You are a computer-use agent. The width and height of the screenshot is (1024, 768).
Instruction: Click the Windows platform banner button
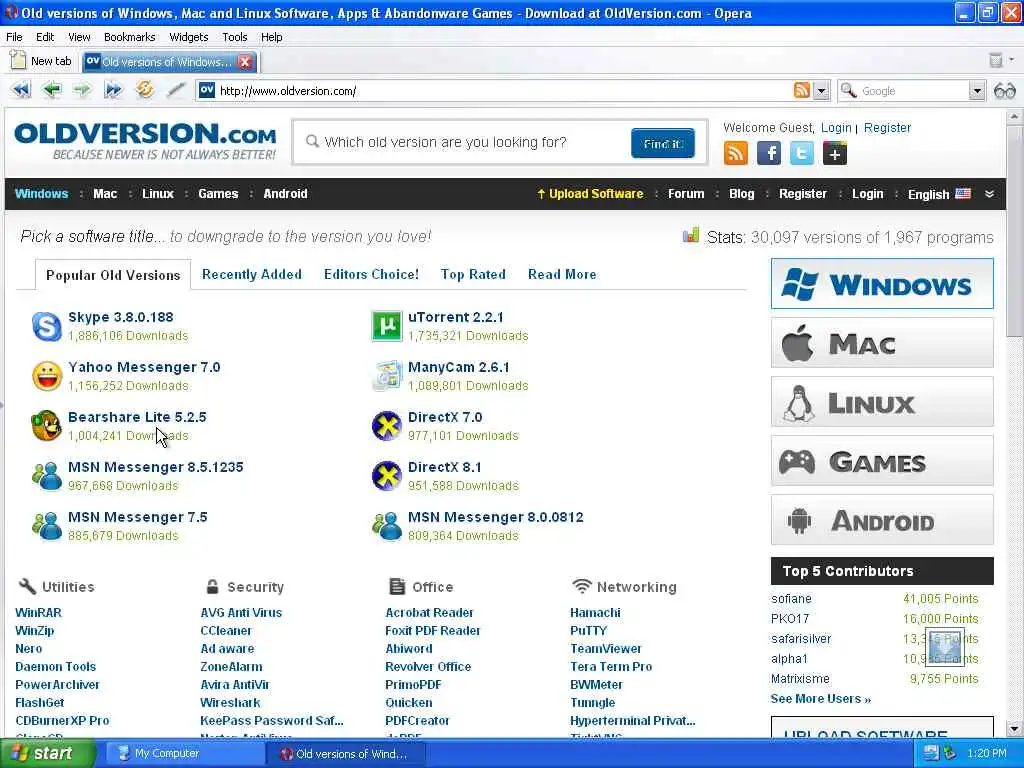pyautogui.click(x=882, y=283)
